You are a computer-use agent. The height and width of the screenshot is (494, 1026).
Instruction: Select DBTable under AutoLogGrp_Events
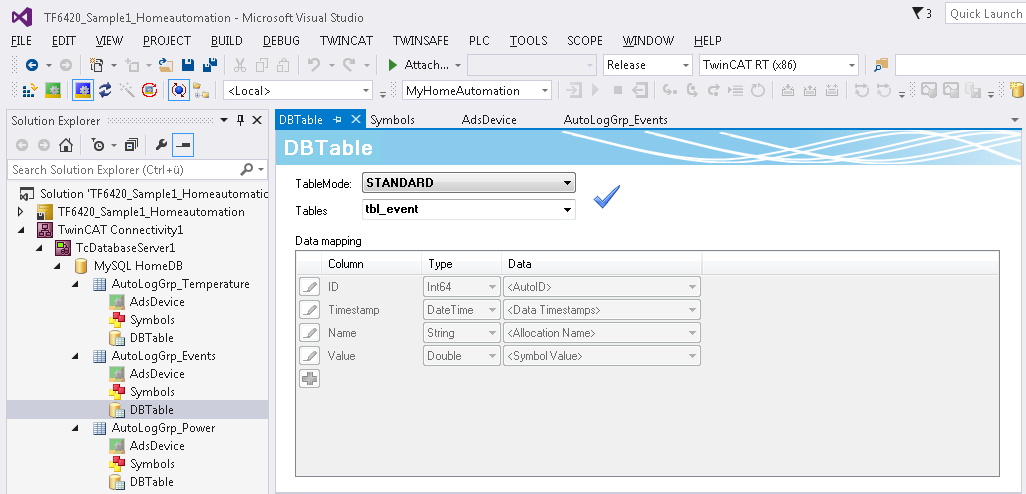[152, 410]
